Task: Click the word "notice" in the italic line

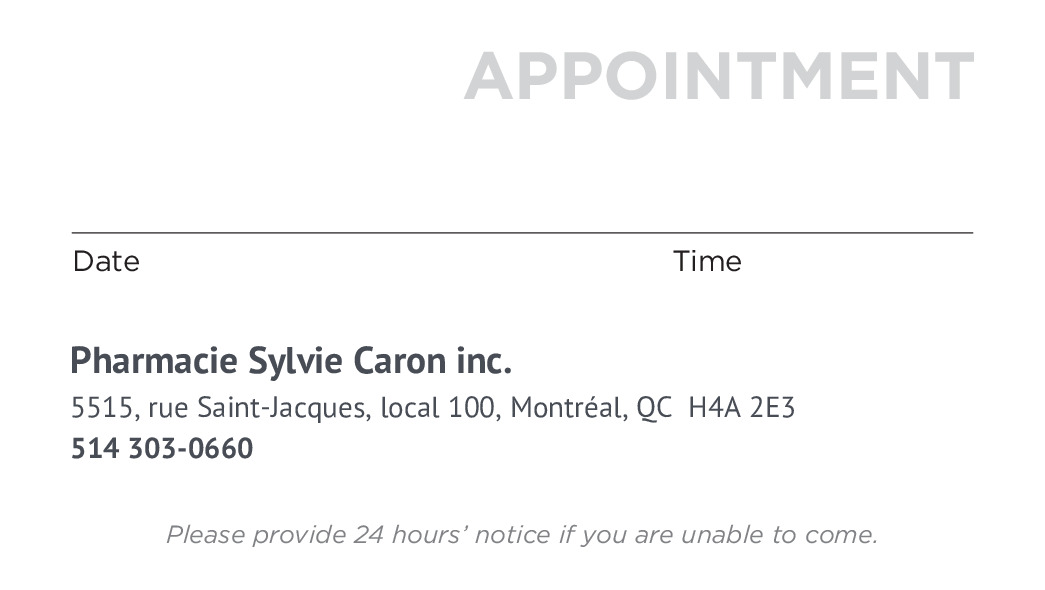Action: coord(511,535)
